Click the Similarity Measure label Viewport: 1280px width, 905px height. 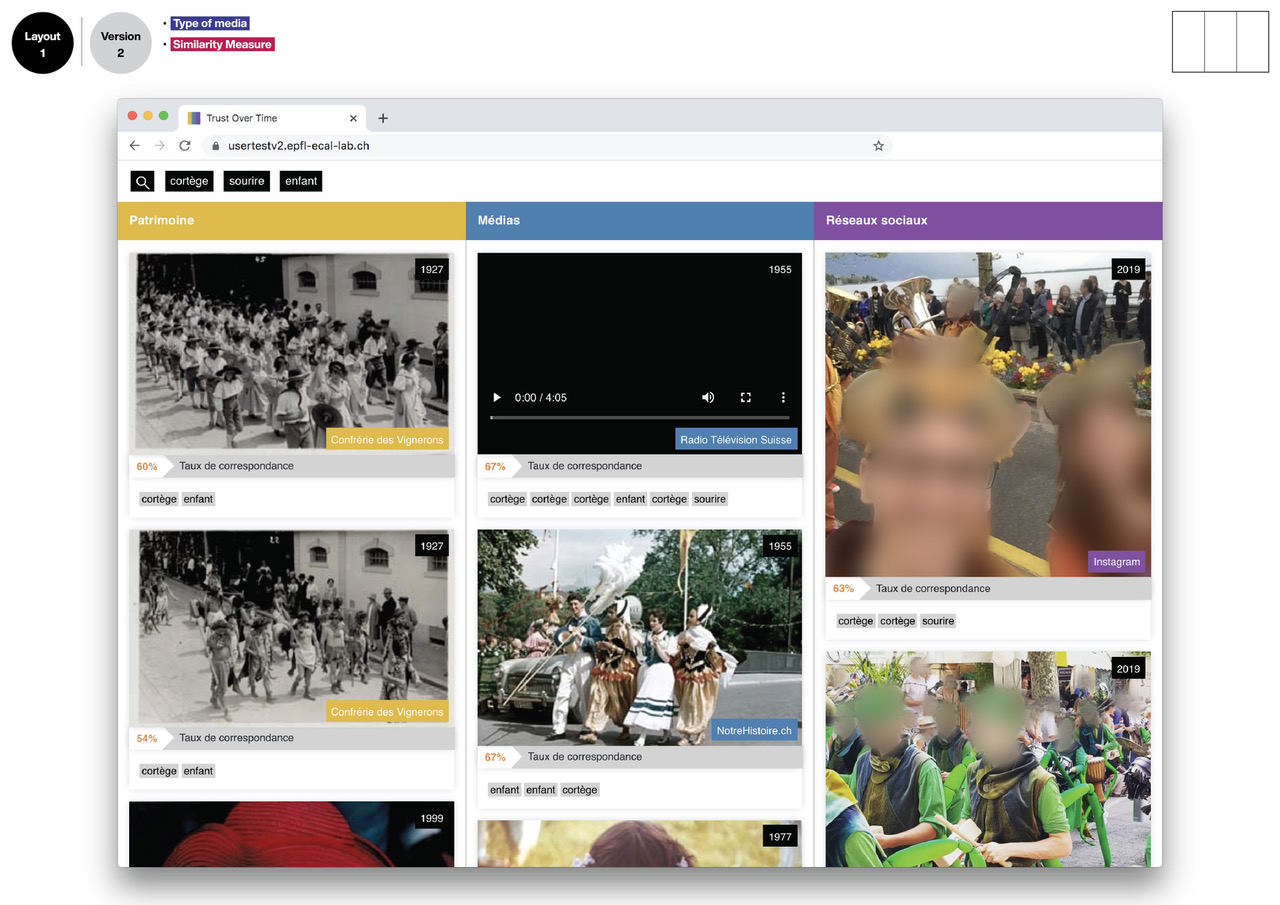click(222, 44)
